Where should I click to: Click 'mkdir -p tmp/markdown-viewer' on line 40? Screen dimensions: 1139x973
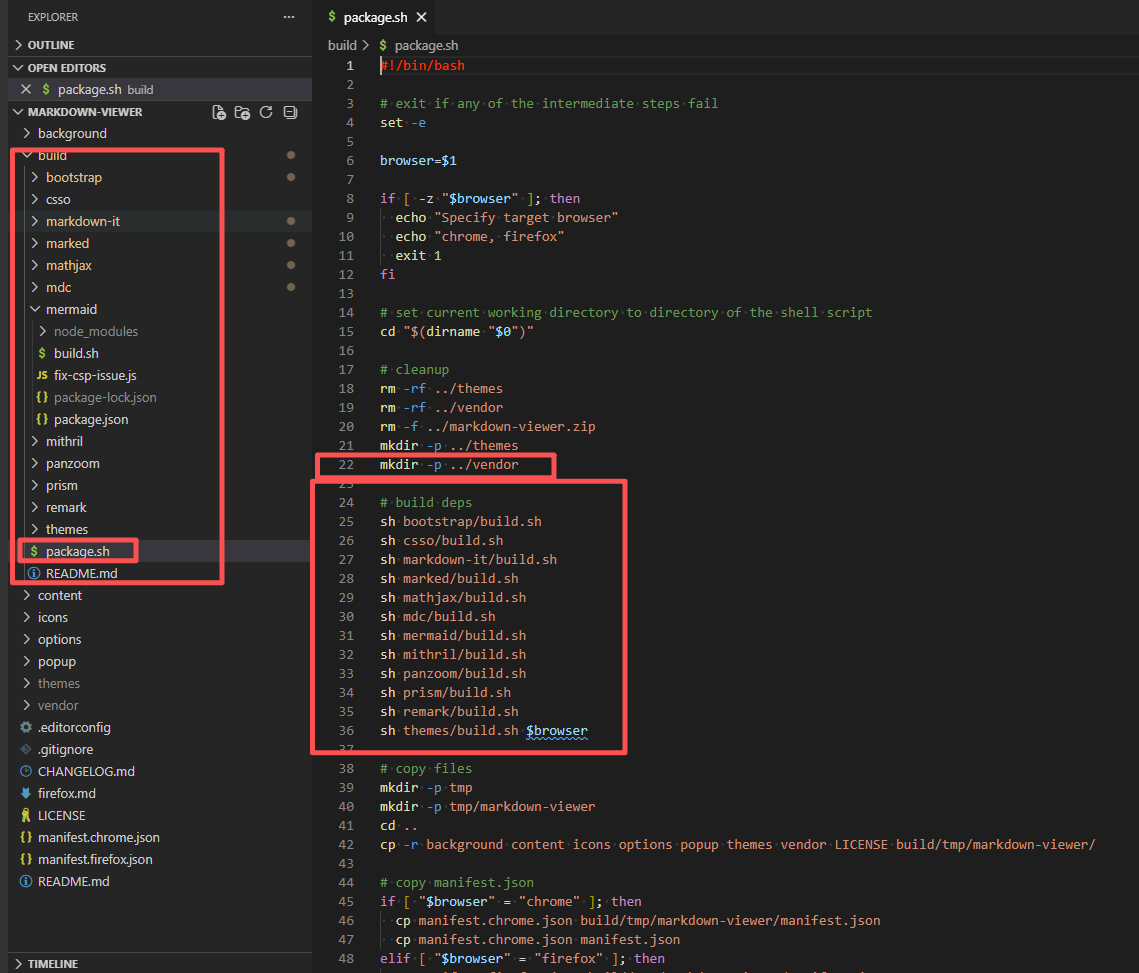(x=487, y=807)
